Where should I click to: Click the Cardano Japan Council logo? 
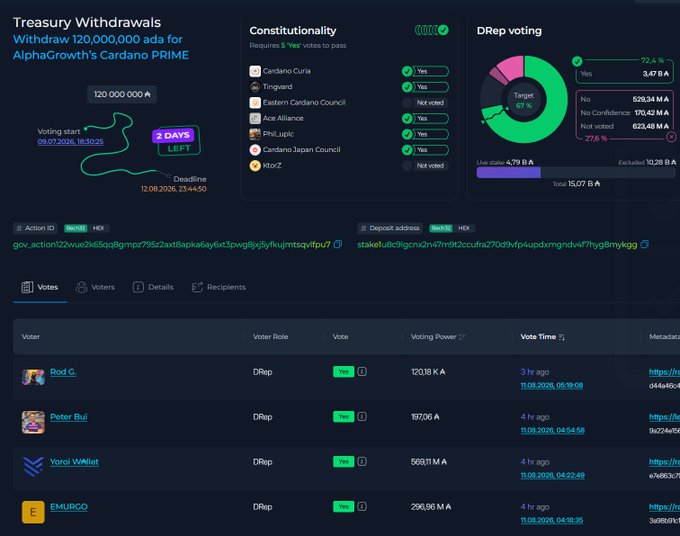pos(255,150)
